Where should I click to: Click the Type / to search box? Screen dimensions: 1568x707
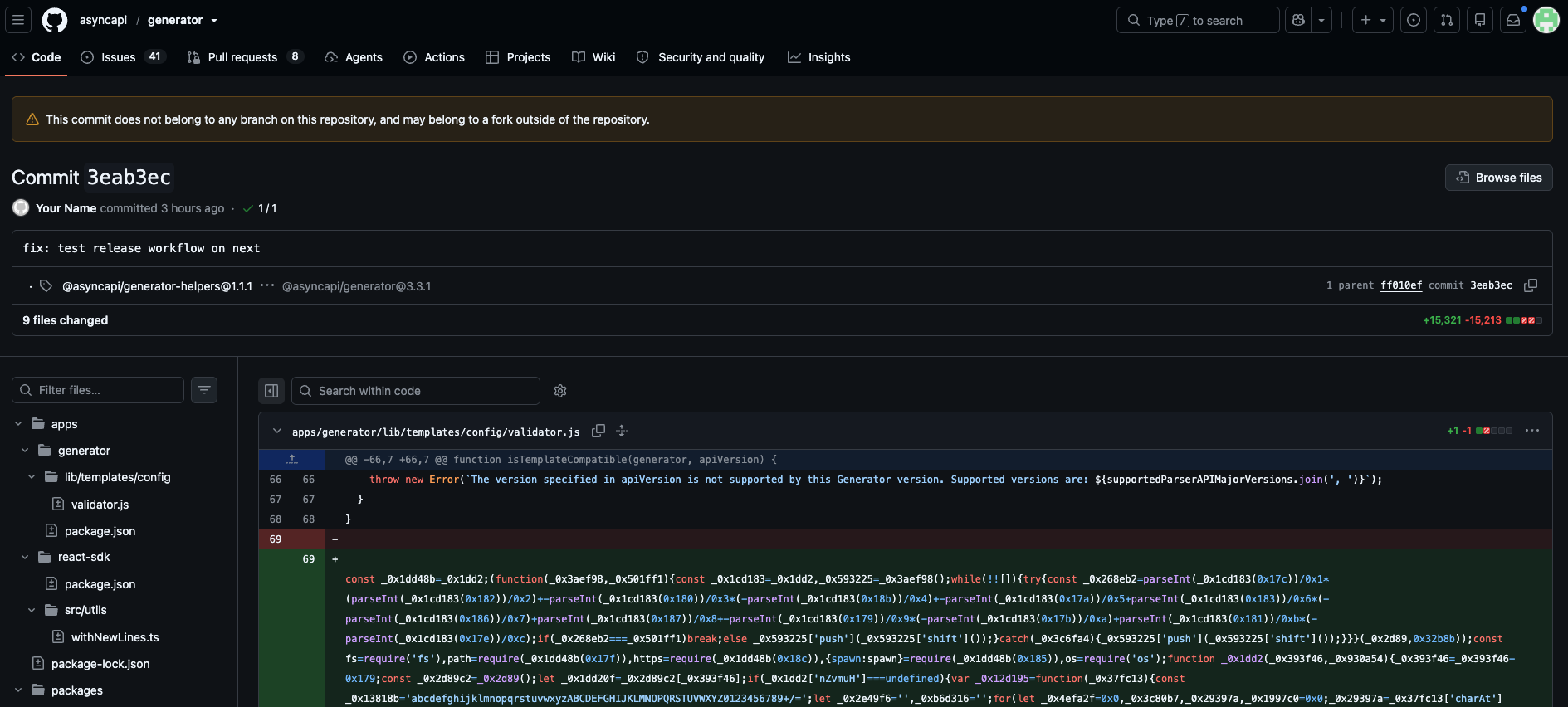[1198, 20]
